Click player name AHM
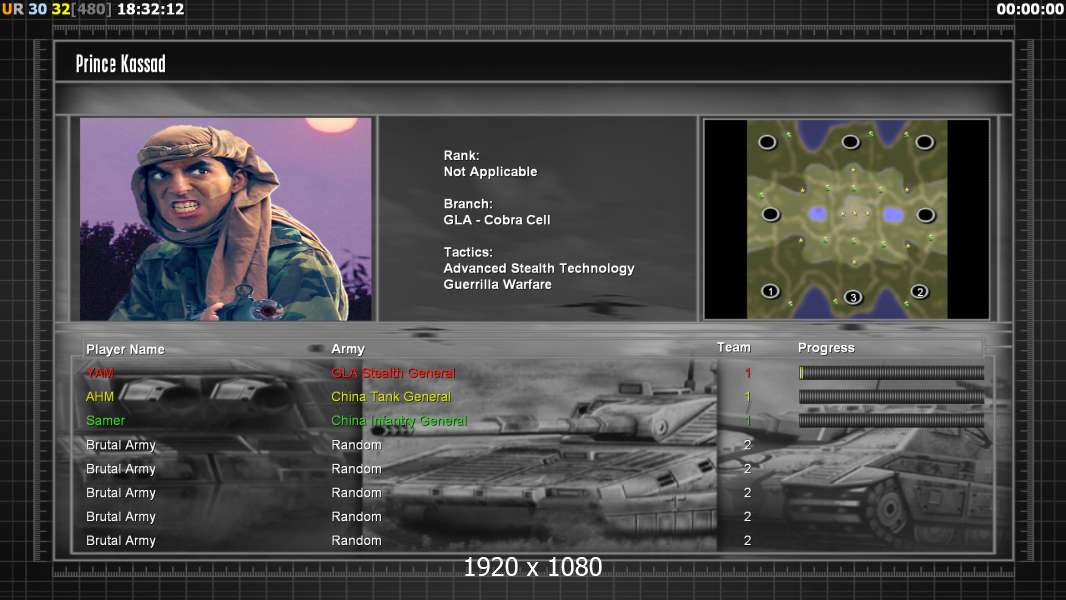 (x=100, y=397)
